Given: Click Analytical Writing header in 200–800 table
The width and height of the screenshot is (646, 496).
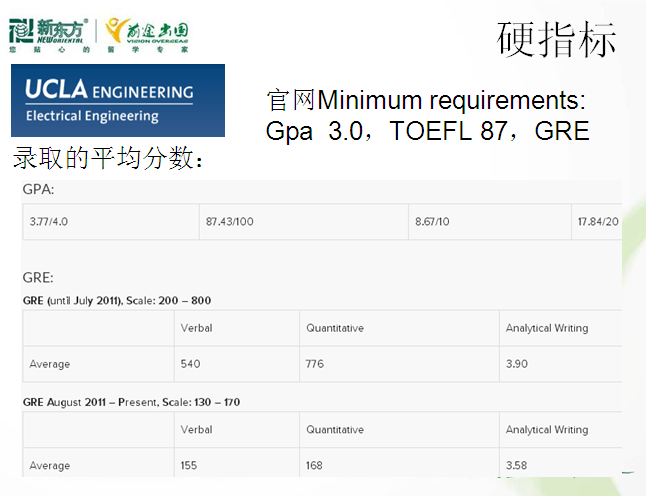Looking at the screenshot, I should 561,328.
